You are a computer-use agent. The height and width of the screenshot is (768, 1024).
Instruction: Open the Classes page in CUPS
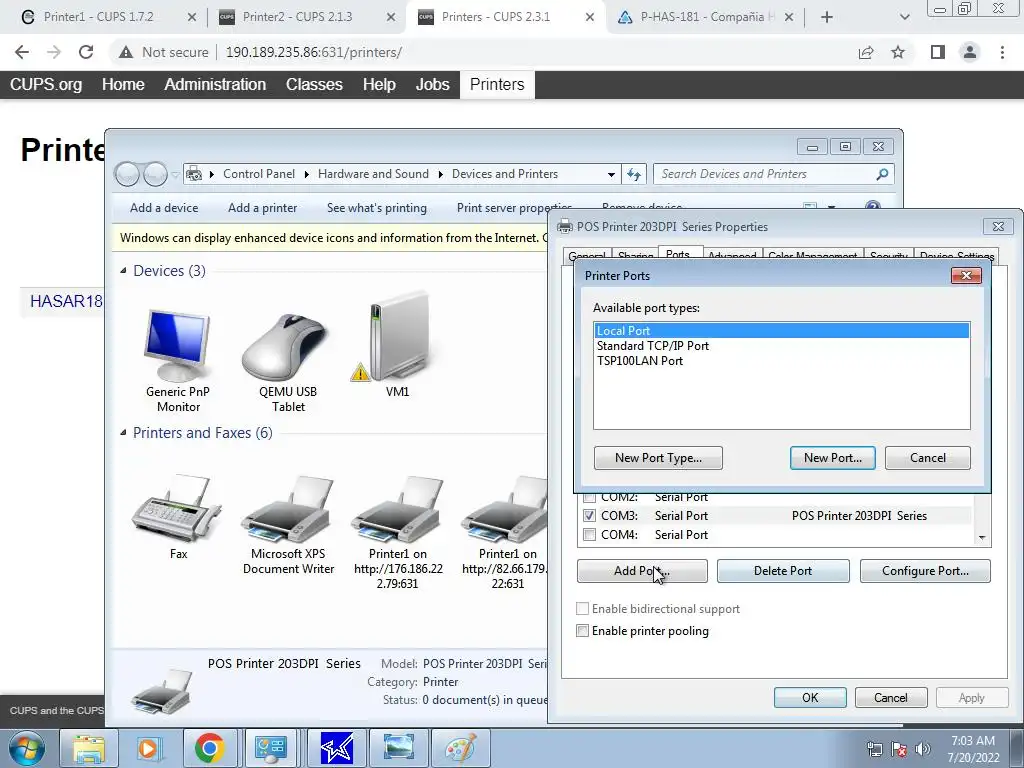(314, 84)
